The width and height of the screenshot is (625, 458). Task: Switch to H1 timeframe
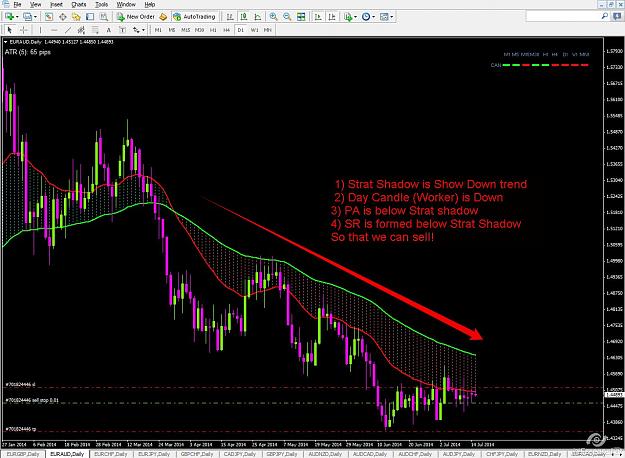tap(213, 30)
